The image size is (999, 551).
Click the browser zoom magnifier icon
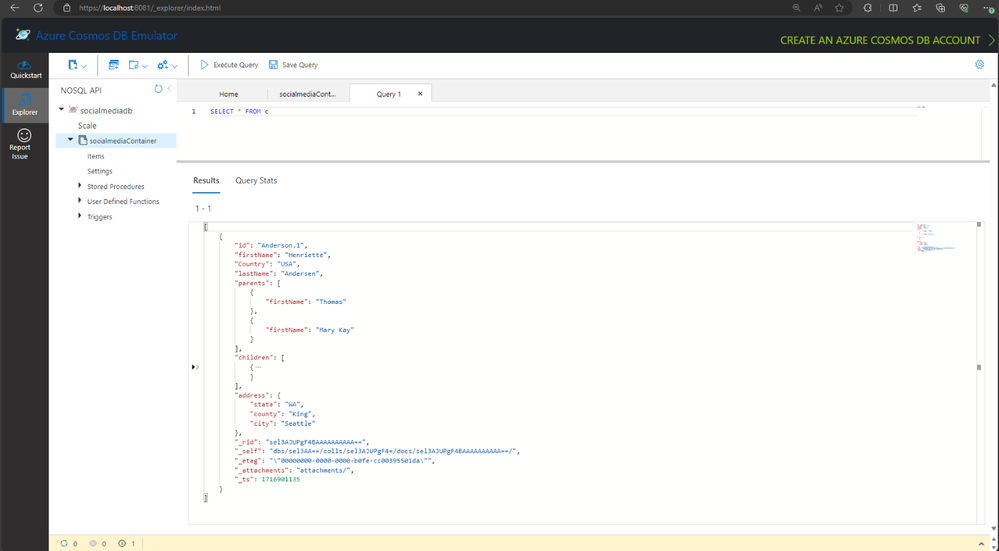796,8
